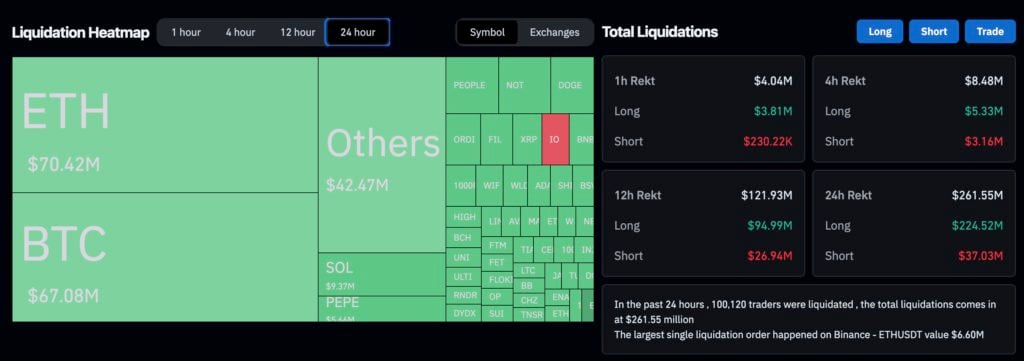Screen dimensions: 1024x361
Task: Click the 1h Long $3.81M value
Action: coord(773,111)
